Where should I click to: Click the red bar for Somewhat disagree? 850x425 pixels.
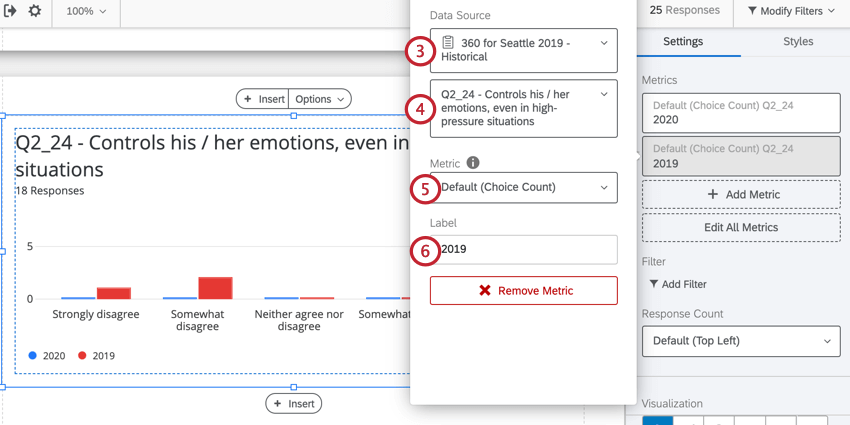[x=215, y=288]
